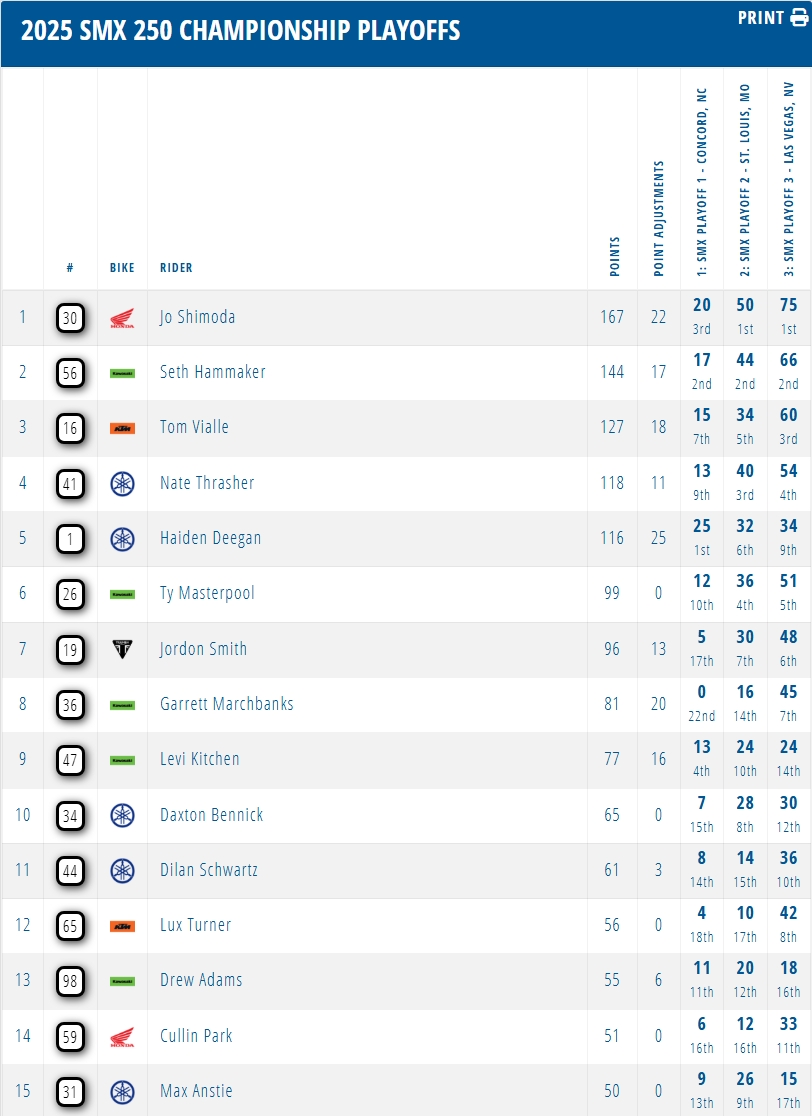Select the Point Adjustments column header

(x=658, y=218)
